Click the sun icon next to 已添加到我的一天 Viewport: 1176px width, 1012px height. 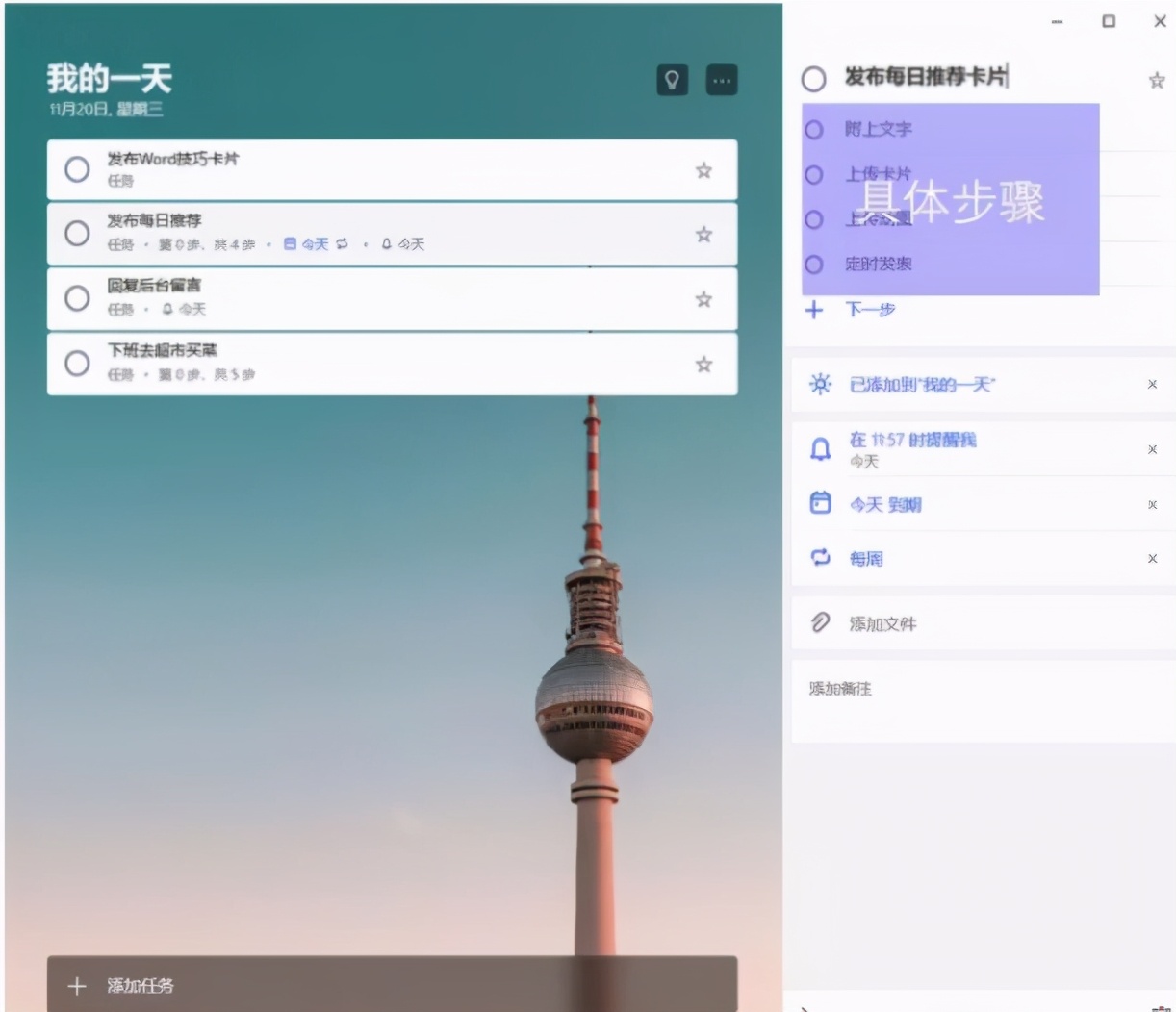pyautogui.click(x=820, y=384)
